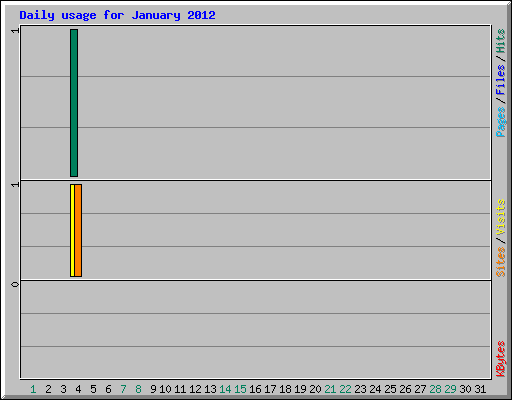The width and height of the screenshot is (512, 400).
Task: Click day label 29 on the x-axis
Action: 450,389
